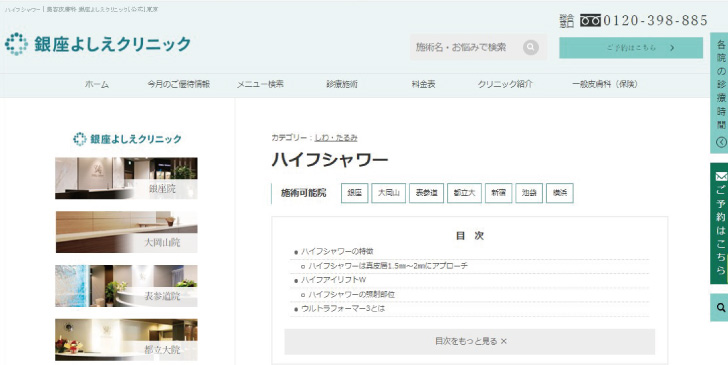This screenshot has height=365, width=728.
Task: Click the free-dial phone icon
Action: [590, 20]
